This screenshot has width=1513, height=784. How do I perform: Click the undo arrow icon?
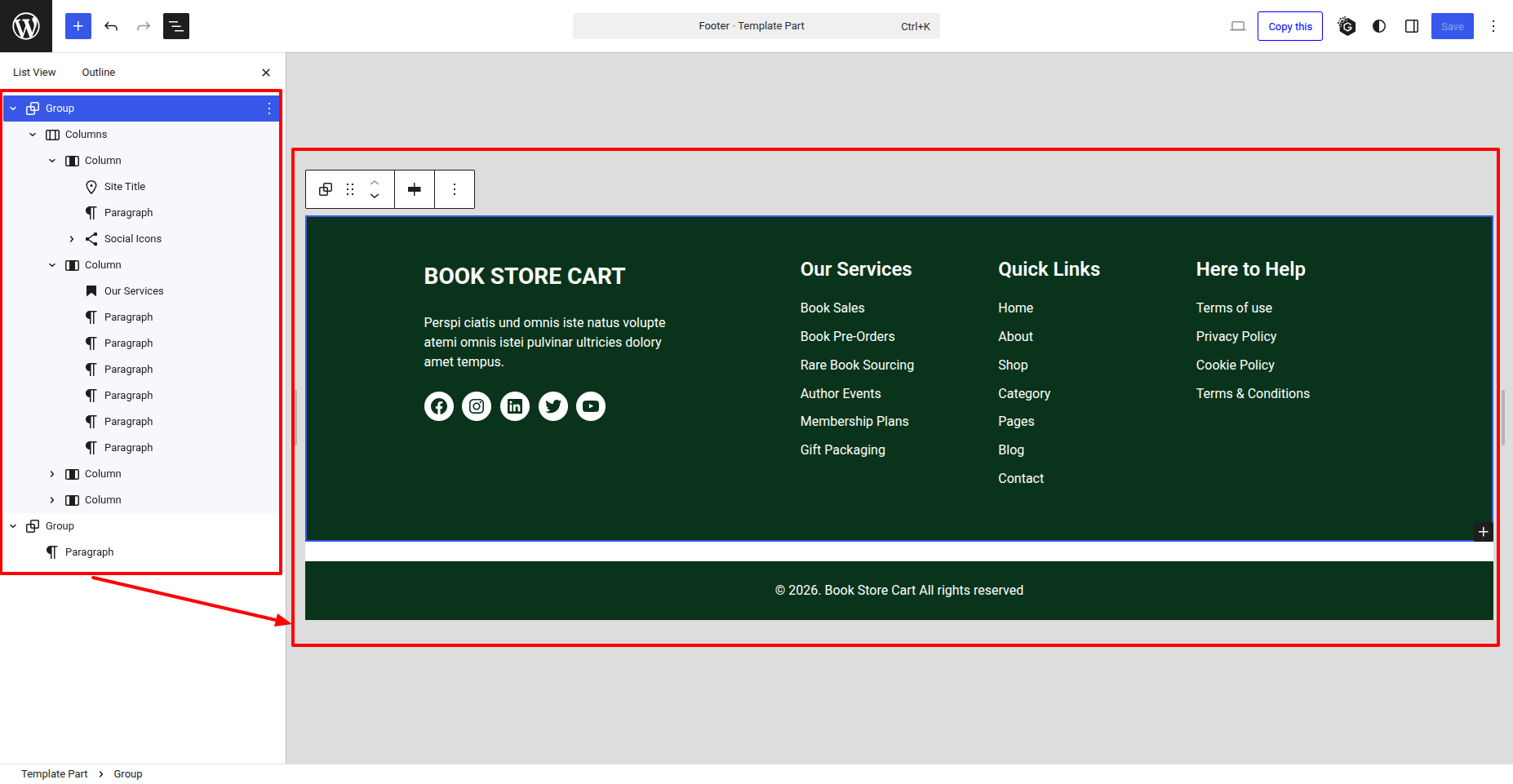pyautogui.click(x=111, y=26)
